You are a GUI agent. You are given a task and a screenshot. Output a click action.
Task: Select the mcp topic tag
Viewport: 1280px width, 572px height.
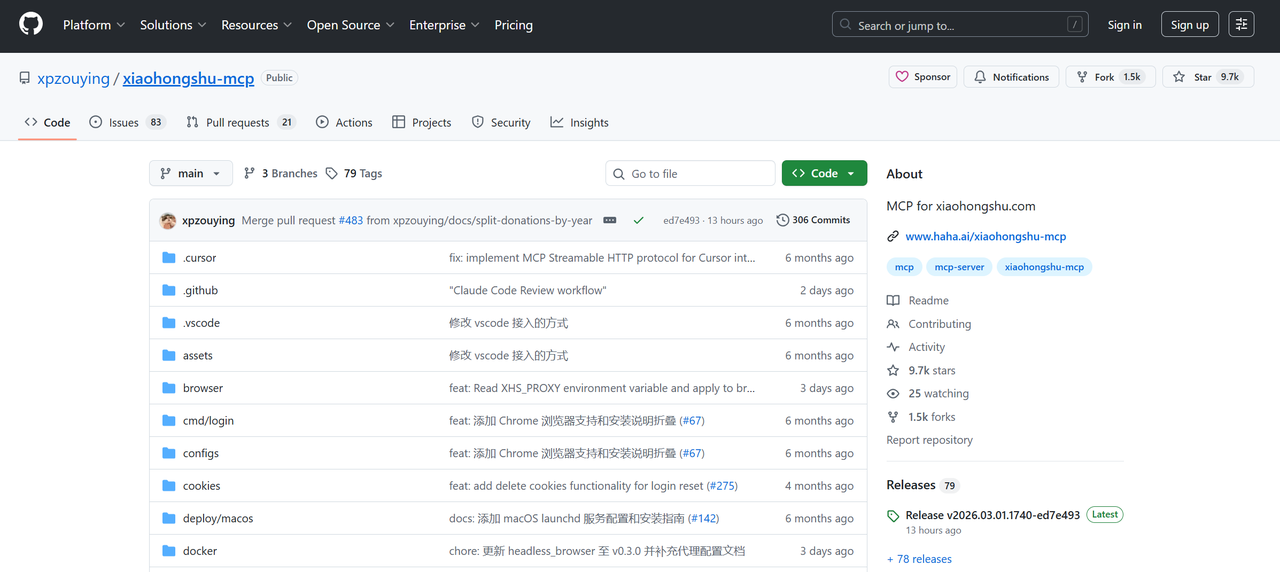[x=904, y=267]
